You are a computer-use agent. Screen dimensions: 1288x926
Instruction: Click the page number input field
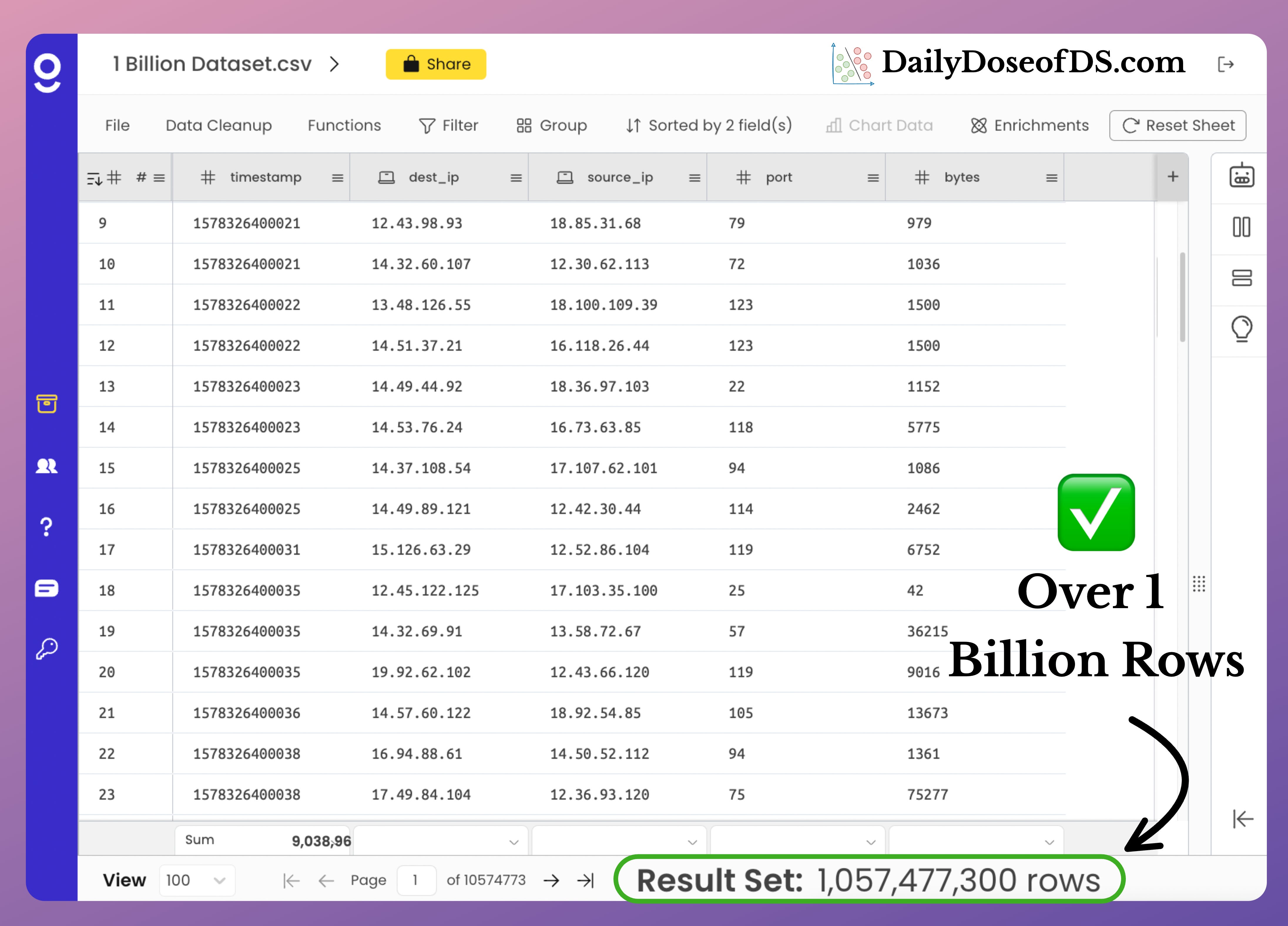coord(416,880)
